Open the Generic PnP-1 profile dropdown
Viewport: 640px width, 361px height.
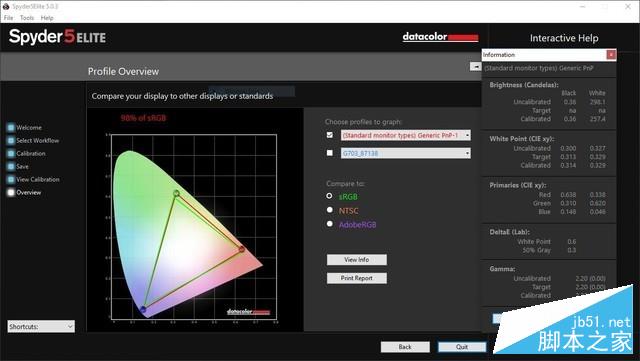click(406, 135)
